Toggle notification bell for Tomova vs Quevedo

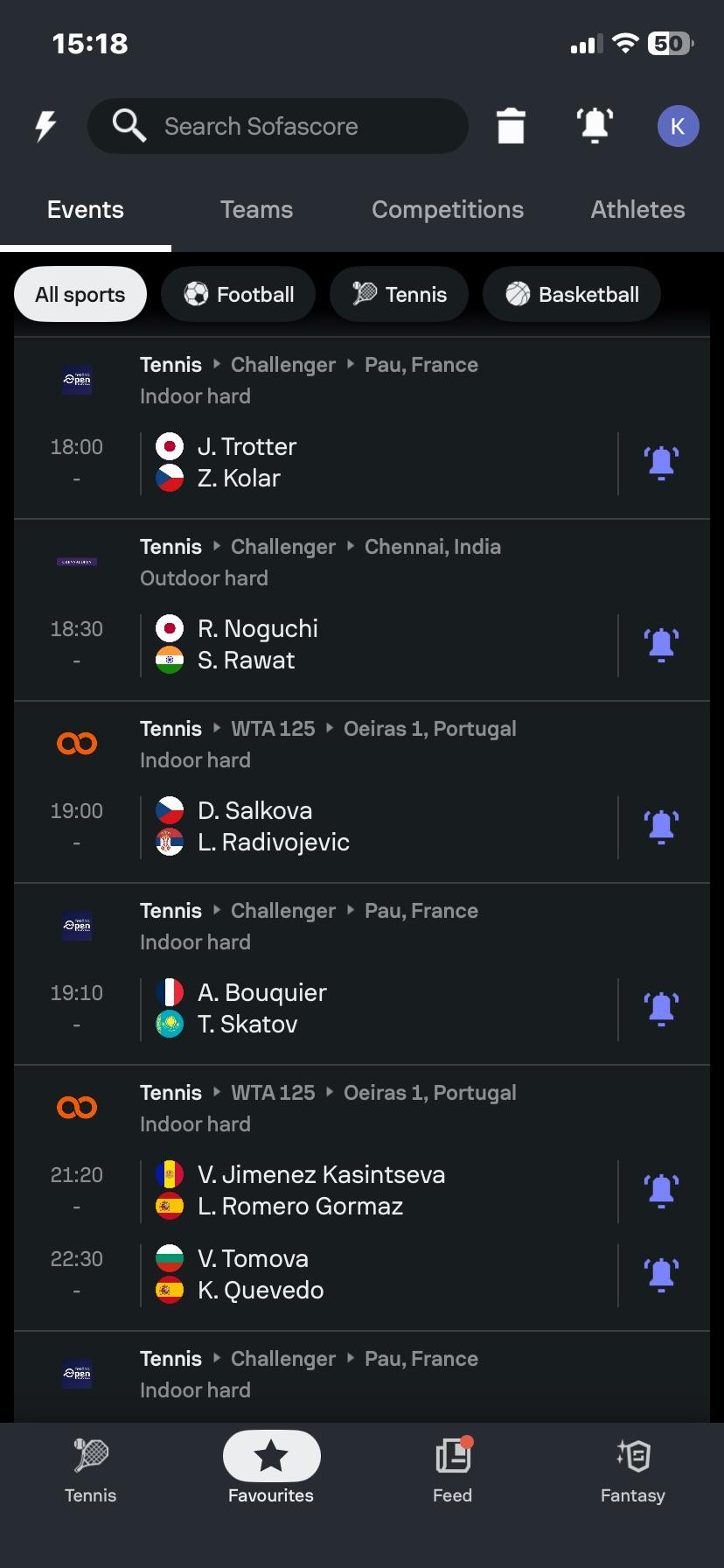(662, 1275)
